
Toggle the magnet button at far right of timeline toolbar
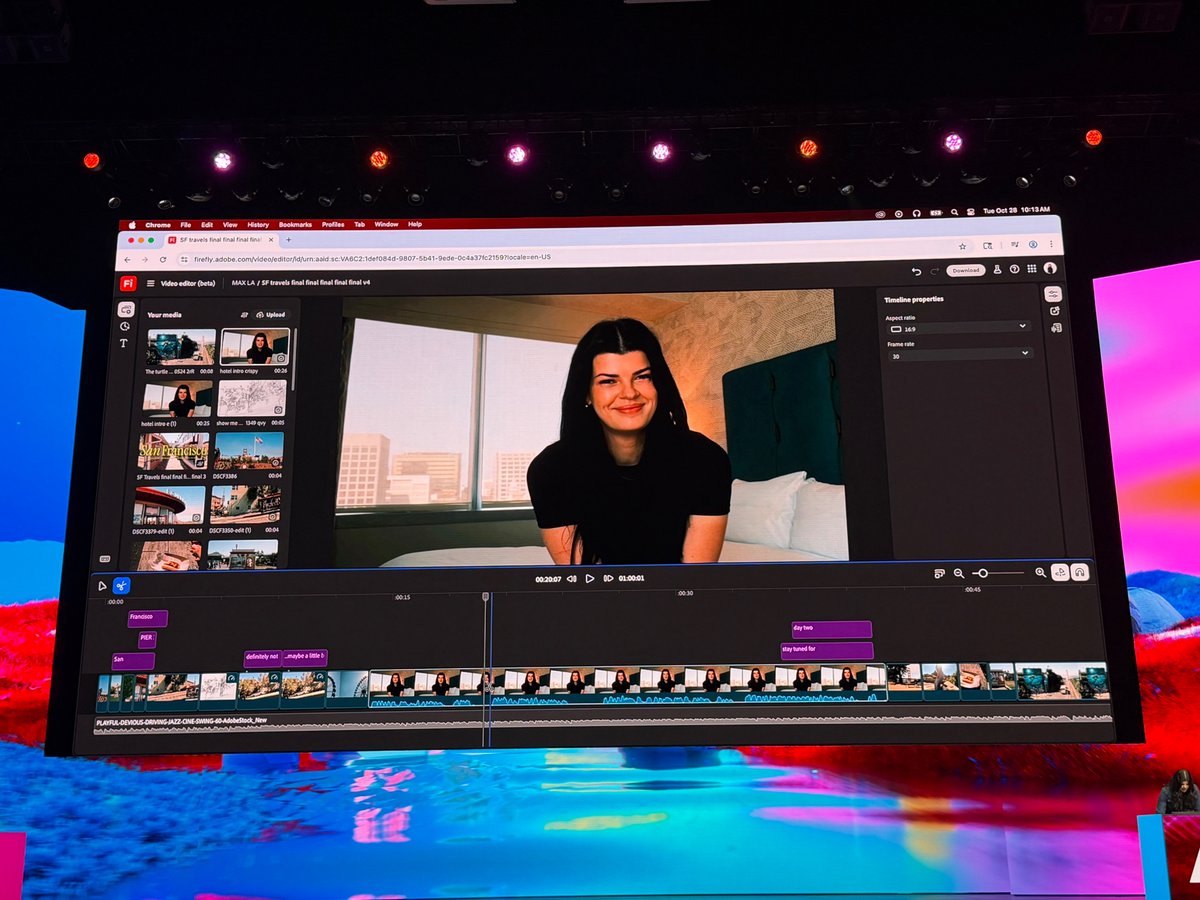click(x=1080, y=572)
